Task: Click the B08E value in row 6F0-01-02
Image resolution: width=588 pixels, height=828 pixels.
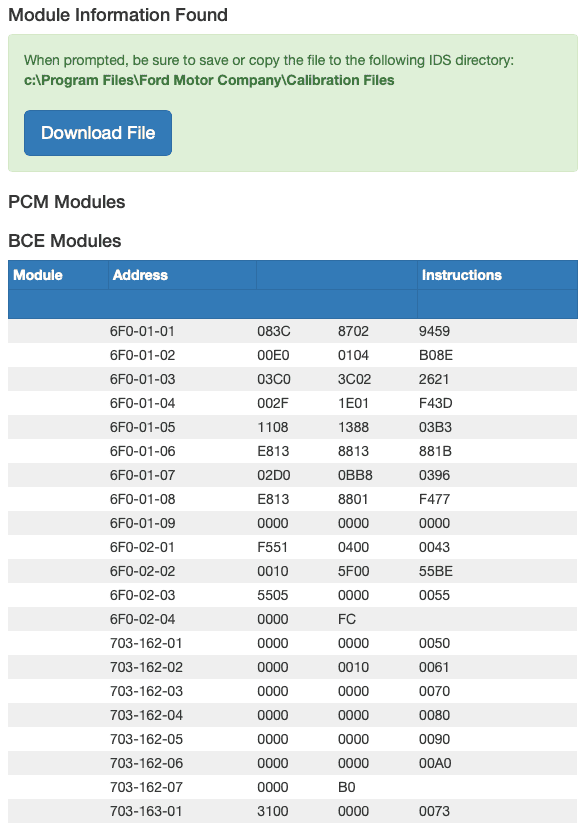Action: tap(435, 355)
